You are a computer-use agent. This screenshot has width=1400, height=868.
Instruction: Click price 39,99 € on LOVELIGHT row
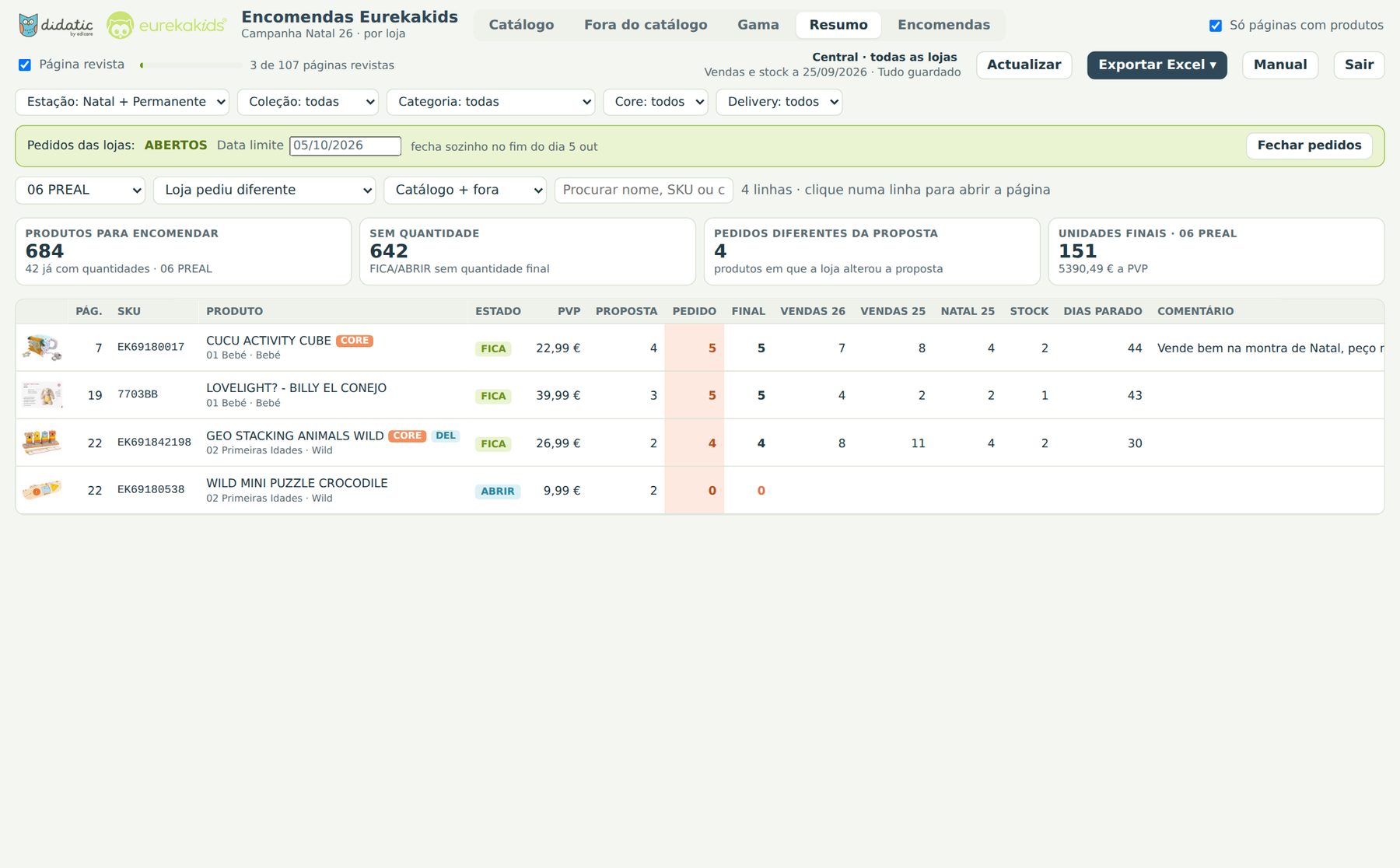pyautogui.click(x=558, y=396)
